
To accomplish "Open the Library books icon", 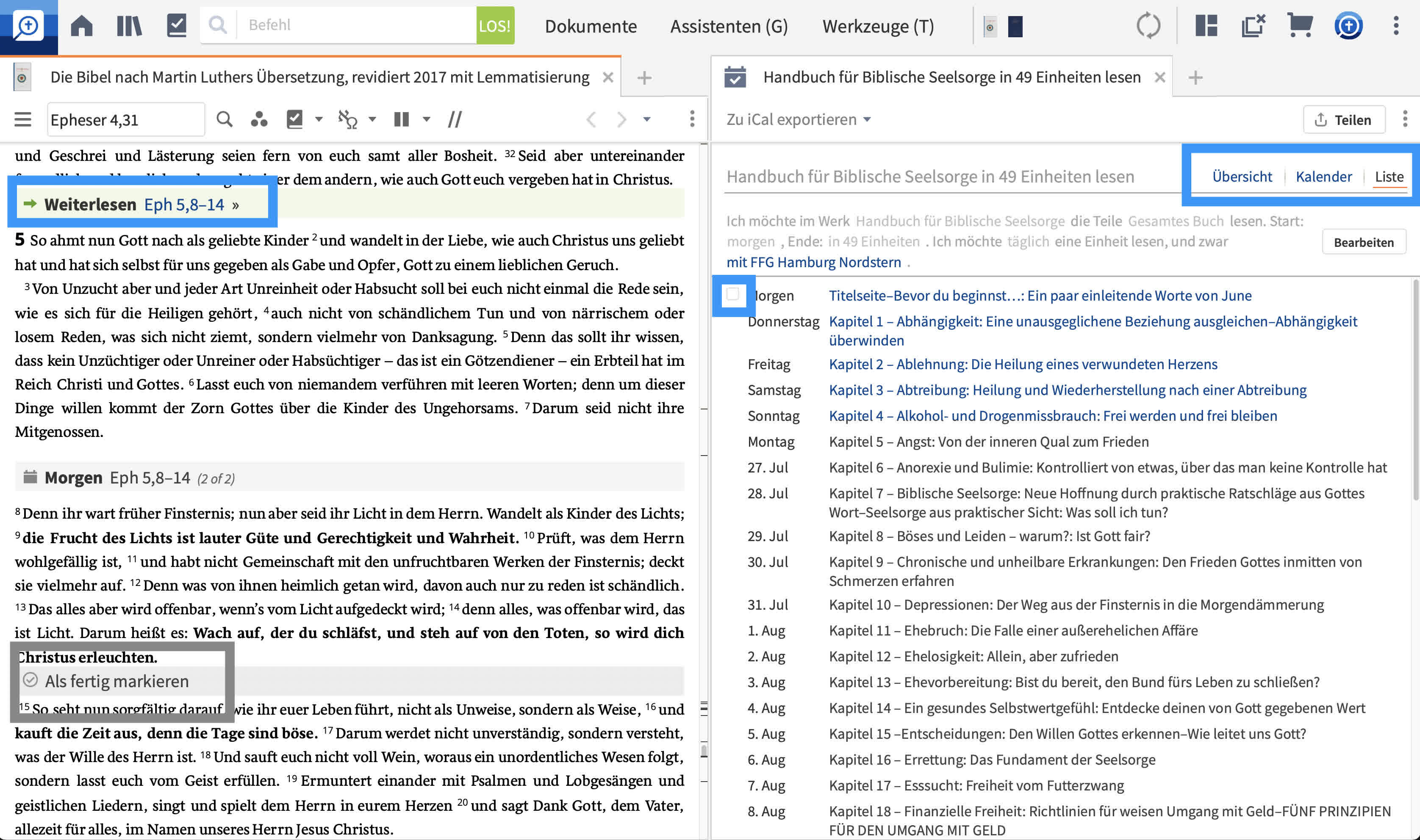I will tap(129, 26).
